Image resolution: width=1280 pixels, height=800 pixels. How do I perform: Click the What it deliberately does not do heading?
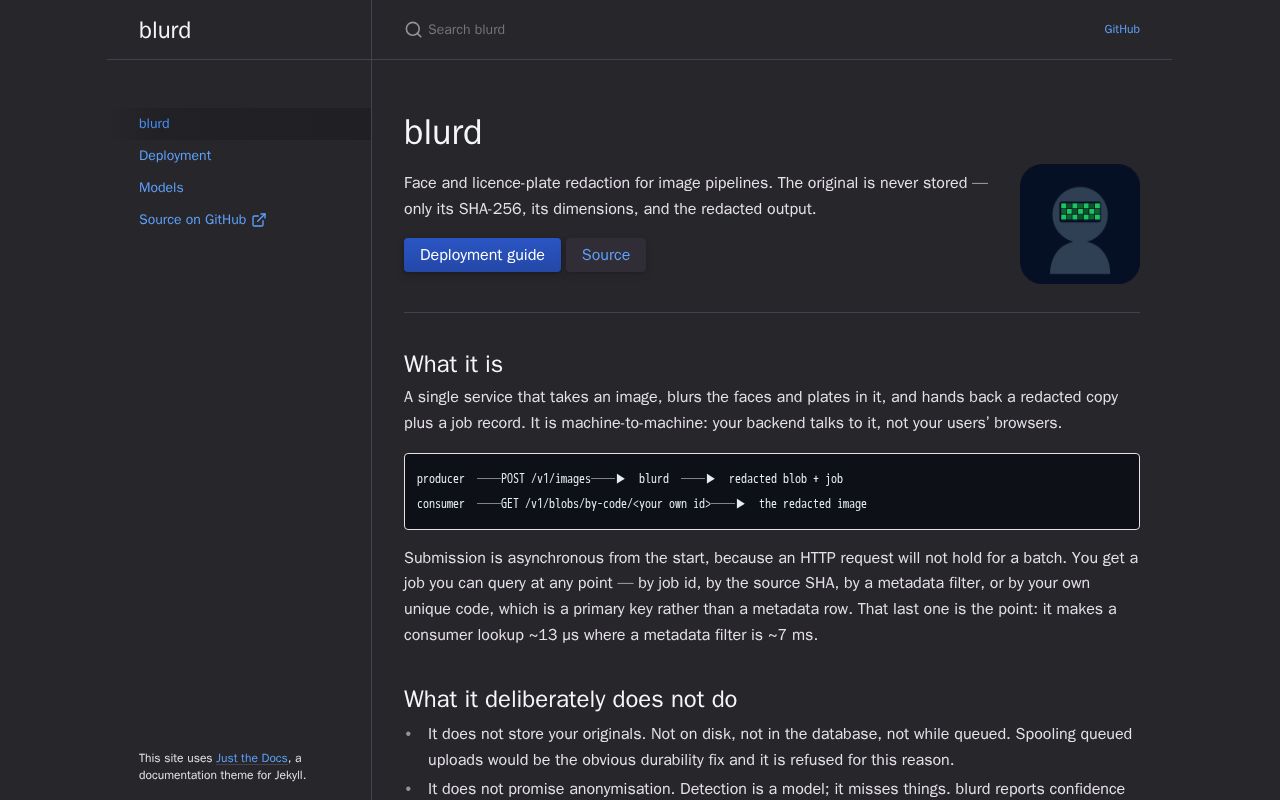(x=570, y=699)
